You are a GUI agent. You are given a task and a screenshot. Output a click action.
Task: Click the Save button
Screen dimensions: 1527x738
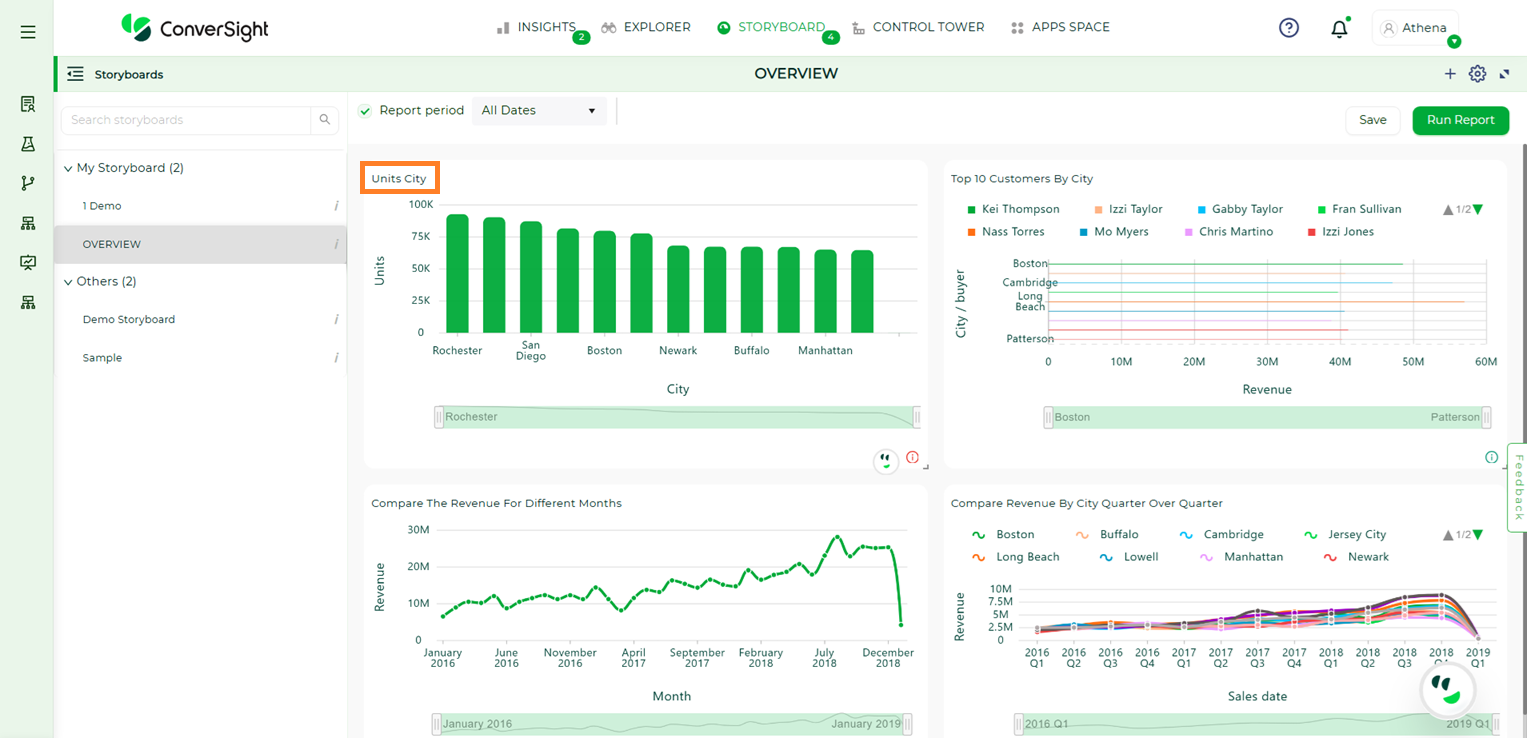click(1373, 120)
